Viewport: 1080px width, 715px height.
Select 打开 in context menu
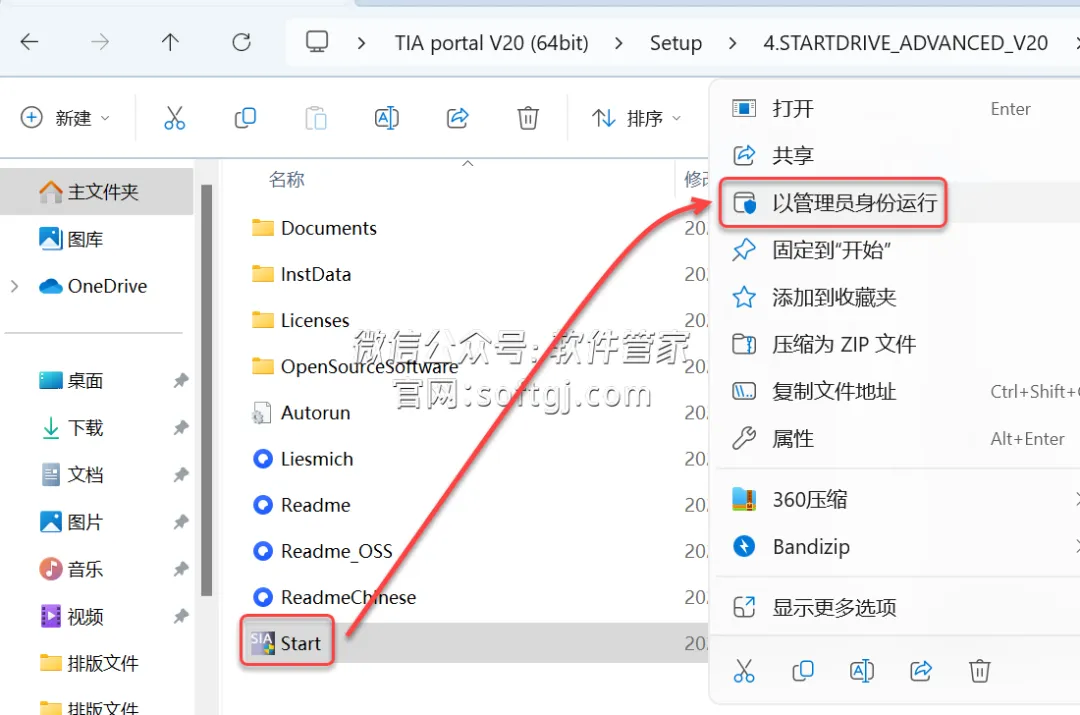point(894,108)
